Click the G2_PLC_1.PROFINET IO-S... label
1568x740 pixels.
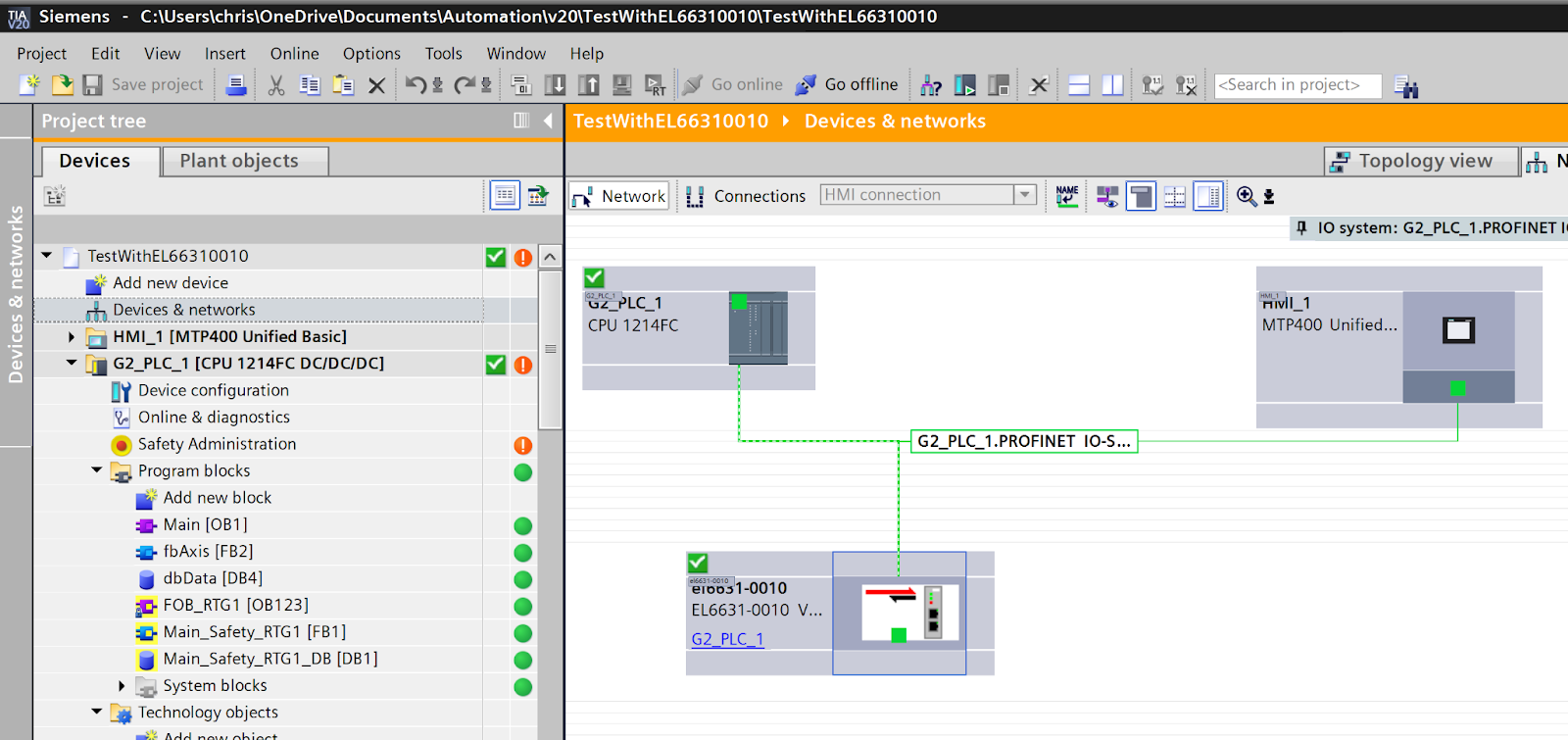[1024, 441]
